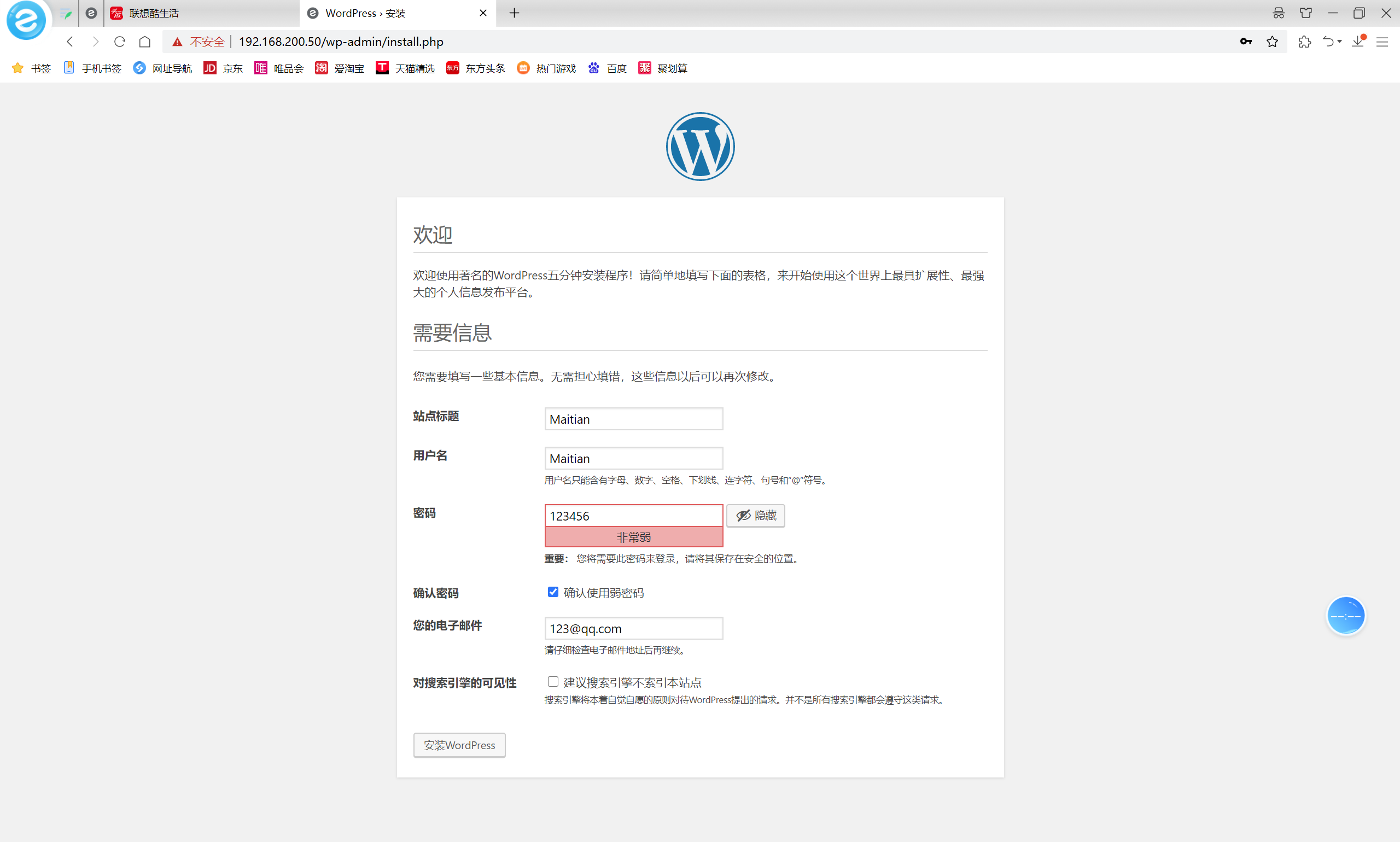Open the 爱淘宝 bookmark

click(x=340, y=68)
